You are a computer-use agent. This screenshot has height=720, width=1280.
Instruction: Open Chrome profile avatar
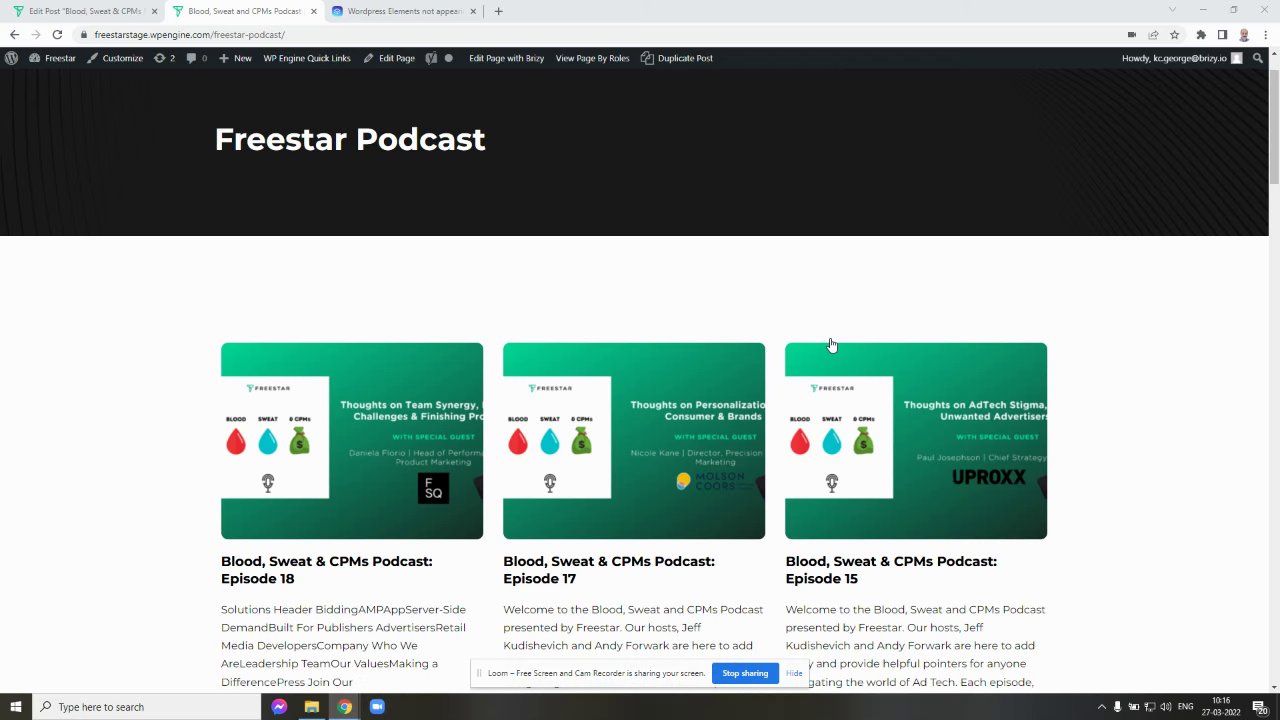[1244, 34]
